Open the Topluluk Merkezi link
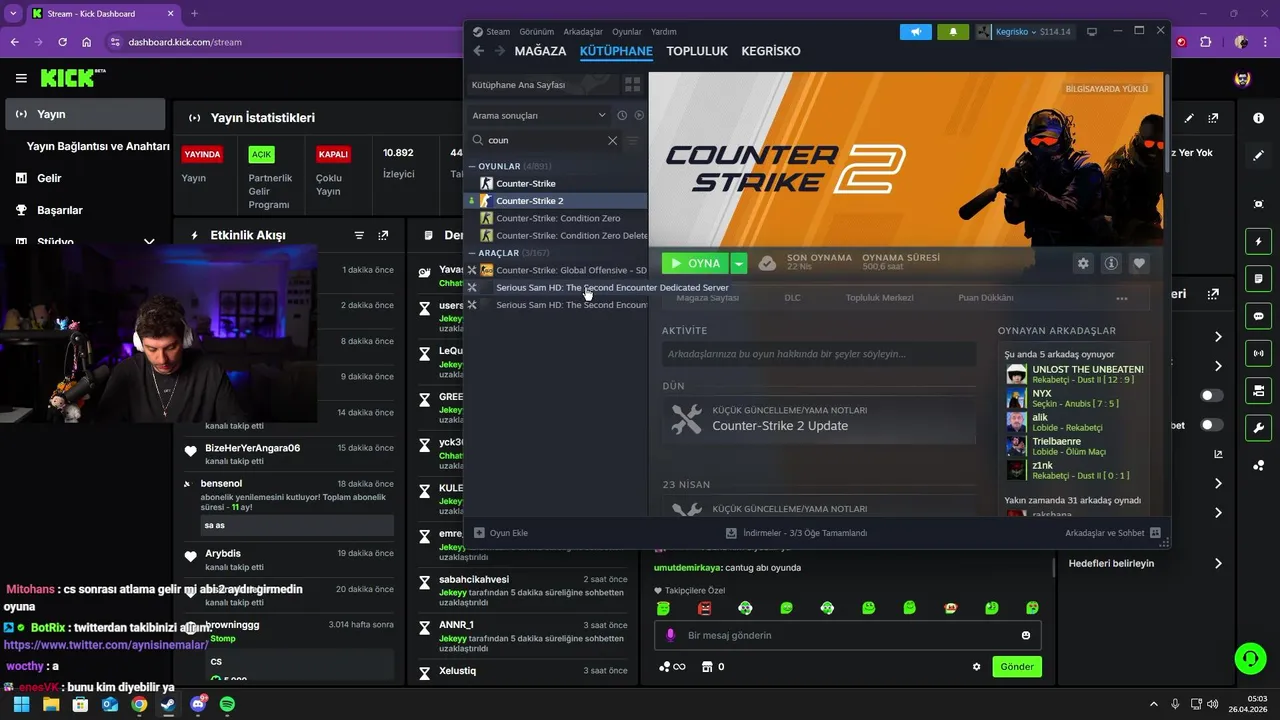This screenshot has height=720, width=1280. click(x=880, y=298)
